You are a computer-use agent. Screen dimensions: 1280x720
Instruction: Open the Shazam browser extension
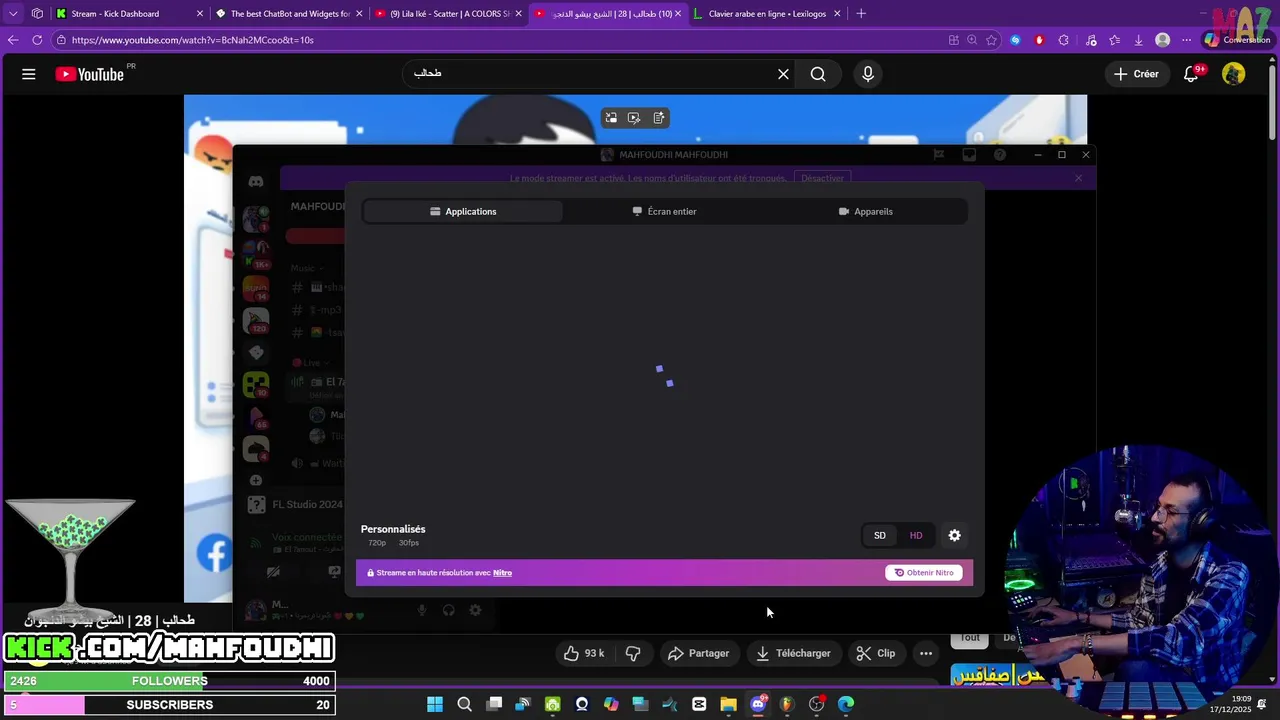(1015, 40)
